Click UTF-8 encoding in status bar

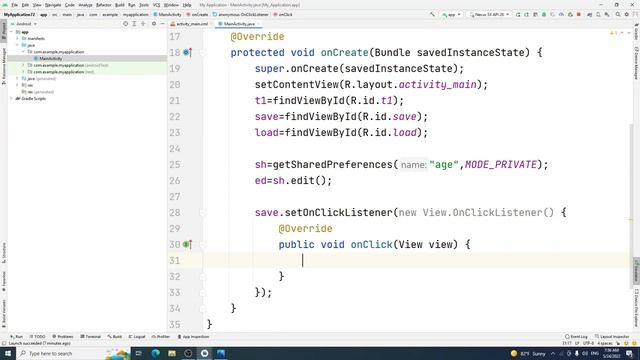pos(589,343)
